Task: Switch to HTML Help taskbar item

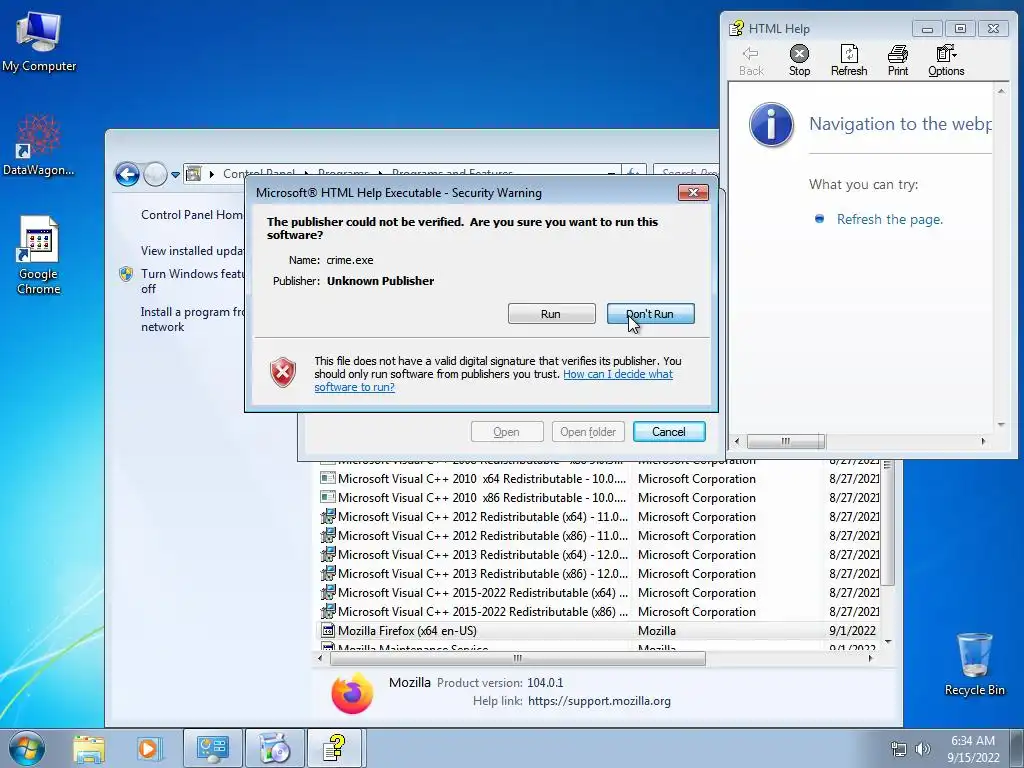Action: (335, 748)
